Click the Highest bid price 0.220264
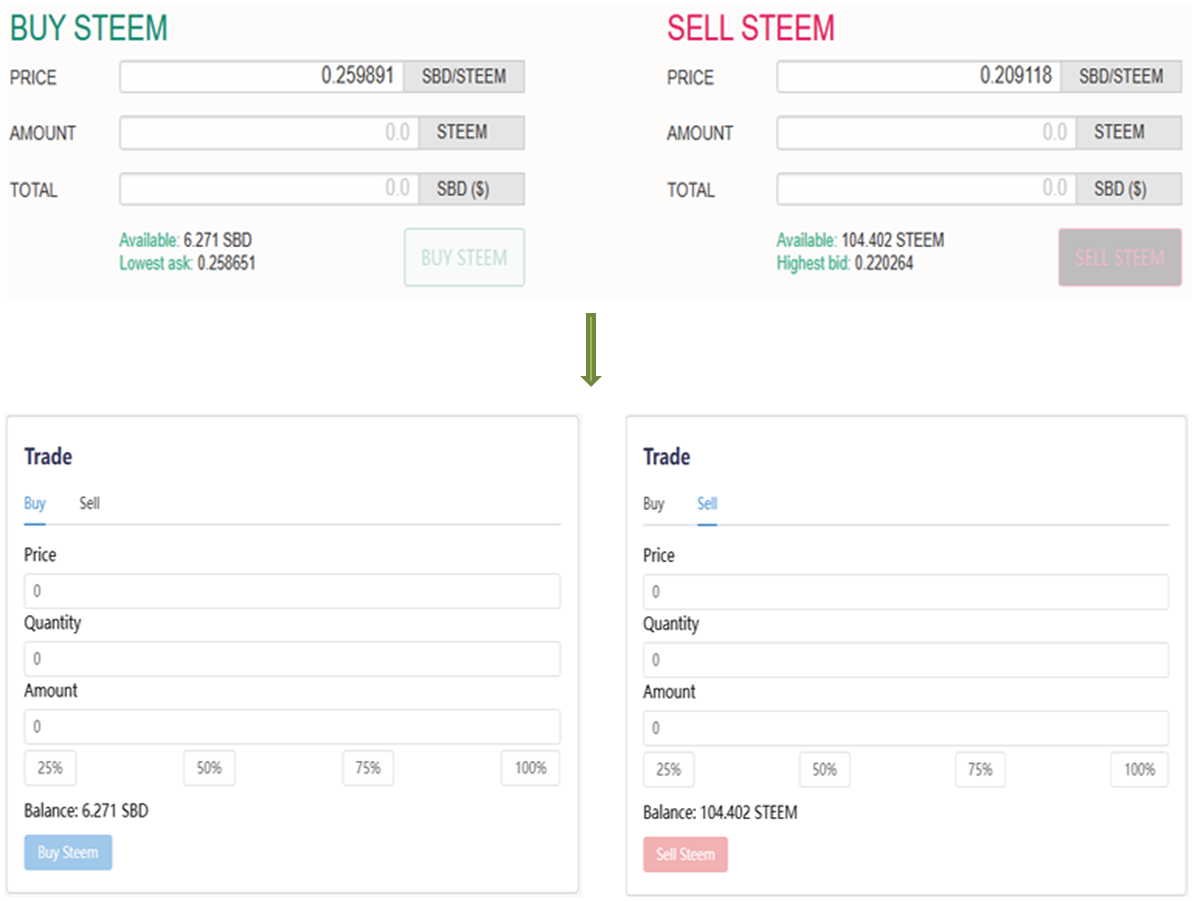The width and height of the screenshot is (1192, 901). point(884,264)
